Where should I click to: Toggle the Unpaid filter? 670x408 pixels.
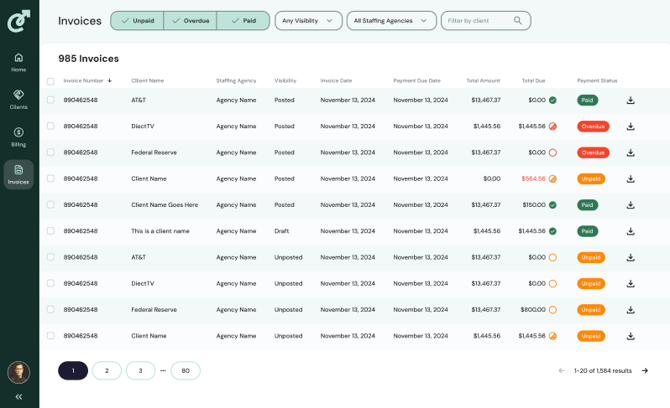(137, 21)
